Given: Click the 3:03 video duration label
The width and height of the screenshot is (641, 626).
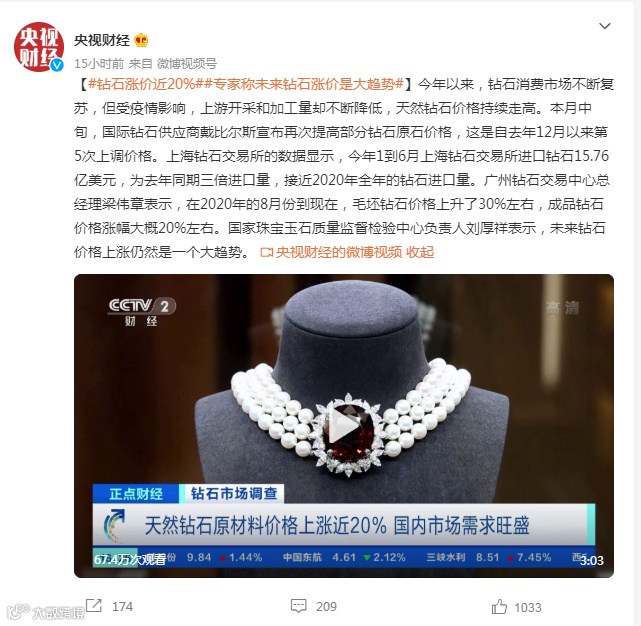Looking at the screenshot, I should tap(592, 560).
